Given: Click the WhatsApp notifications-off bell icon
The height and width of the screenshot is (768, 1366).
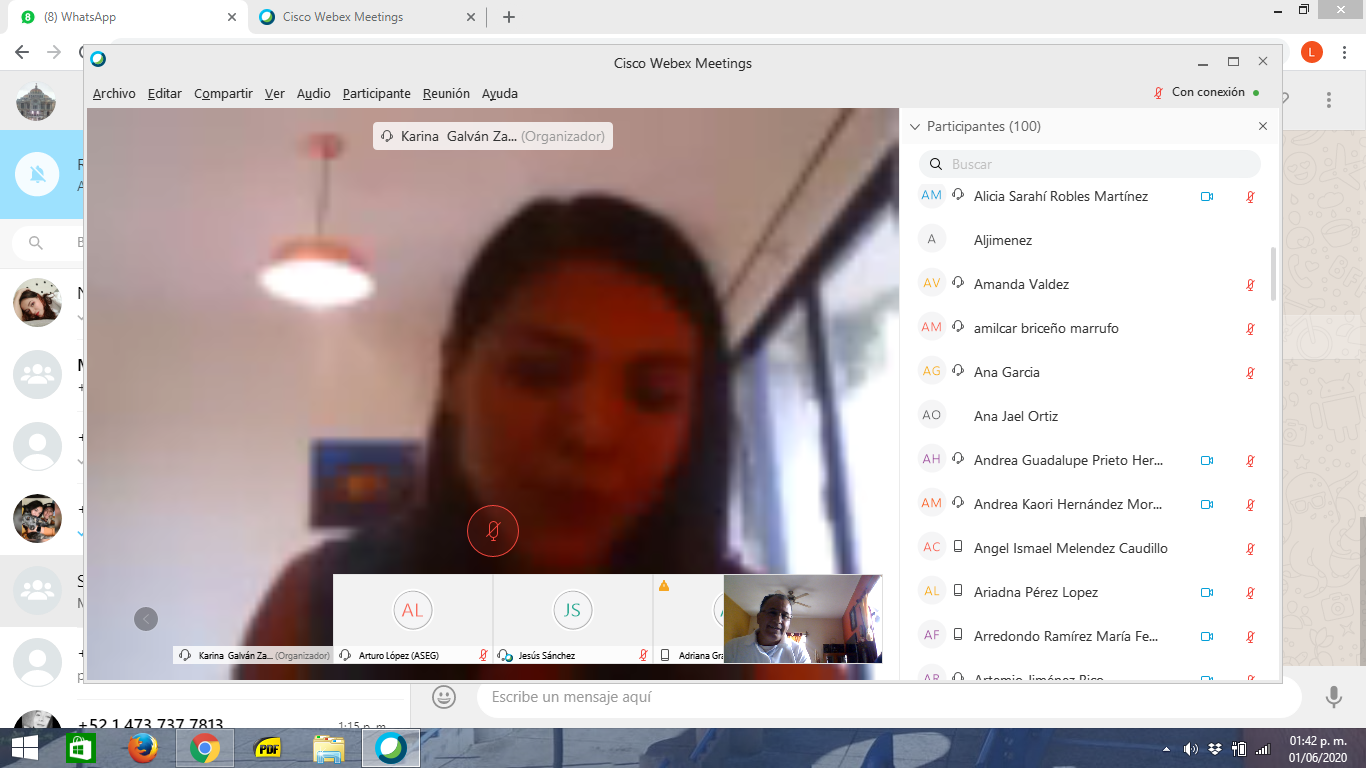Looking at the screenshot, I should 37,175.
